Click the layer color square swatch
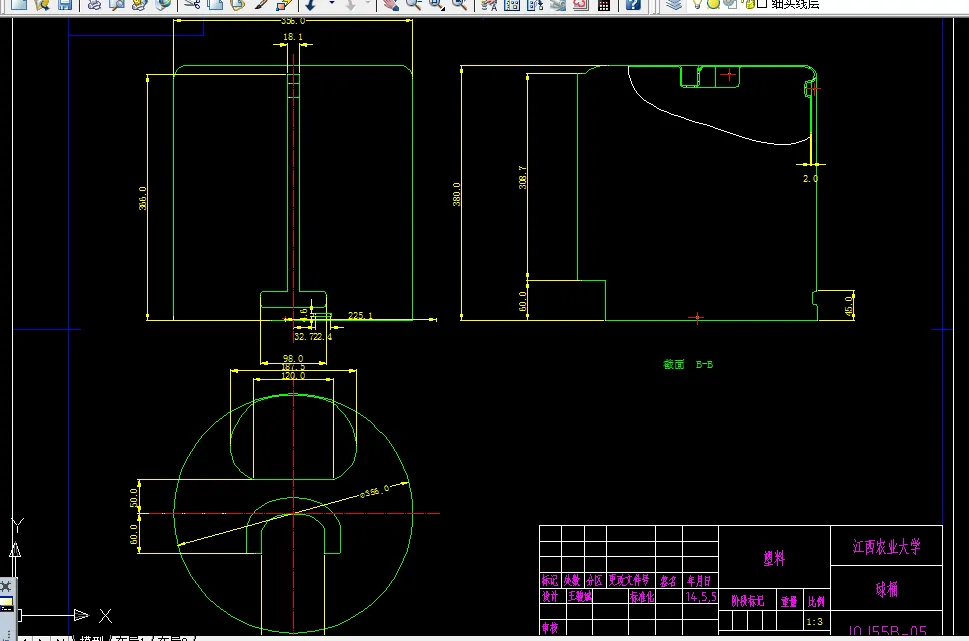Viewport: 969px width, 641px height. (x=762, y=4)
